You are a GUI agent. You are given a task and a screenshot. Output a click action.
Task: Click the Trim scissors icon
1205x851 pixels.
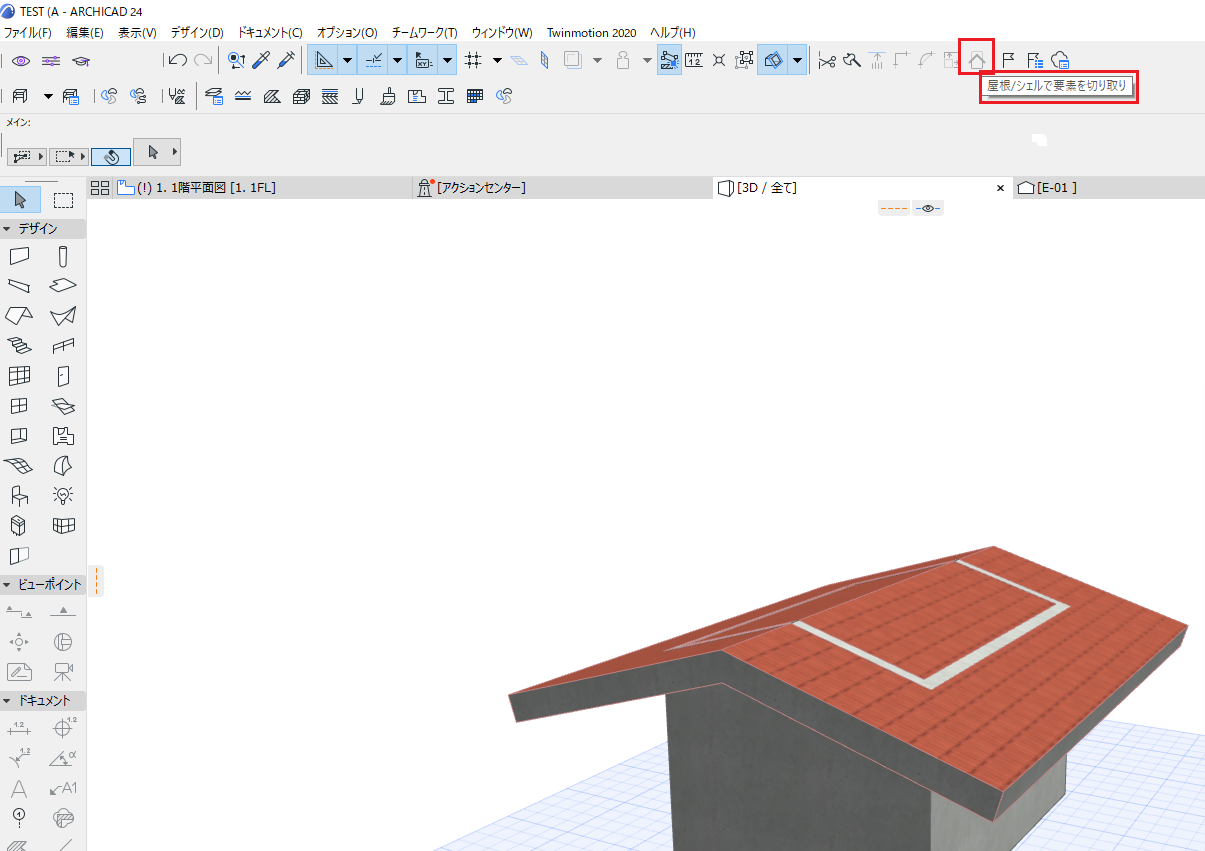click(x=827, y=61)
